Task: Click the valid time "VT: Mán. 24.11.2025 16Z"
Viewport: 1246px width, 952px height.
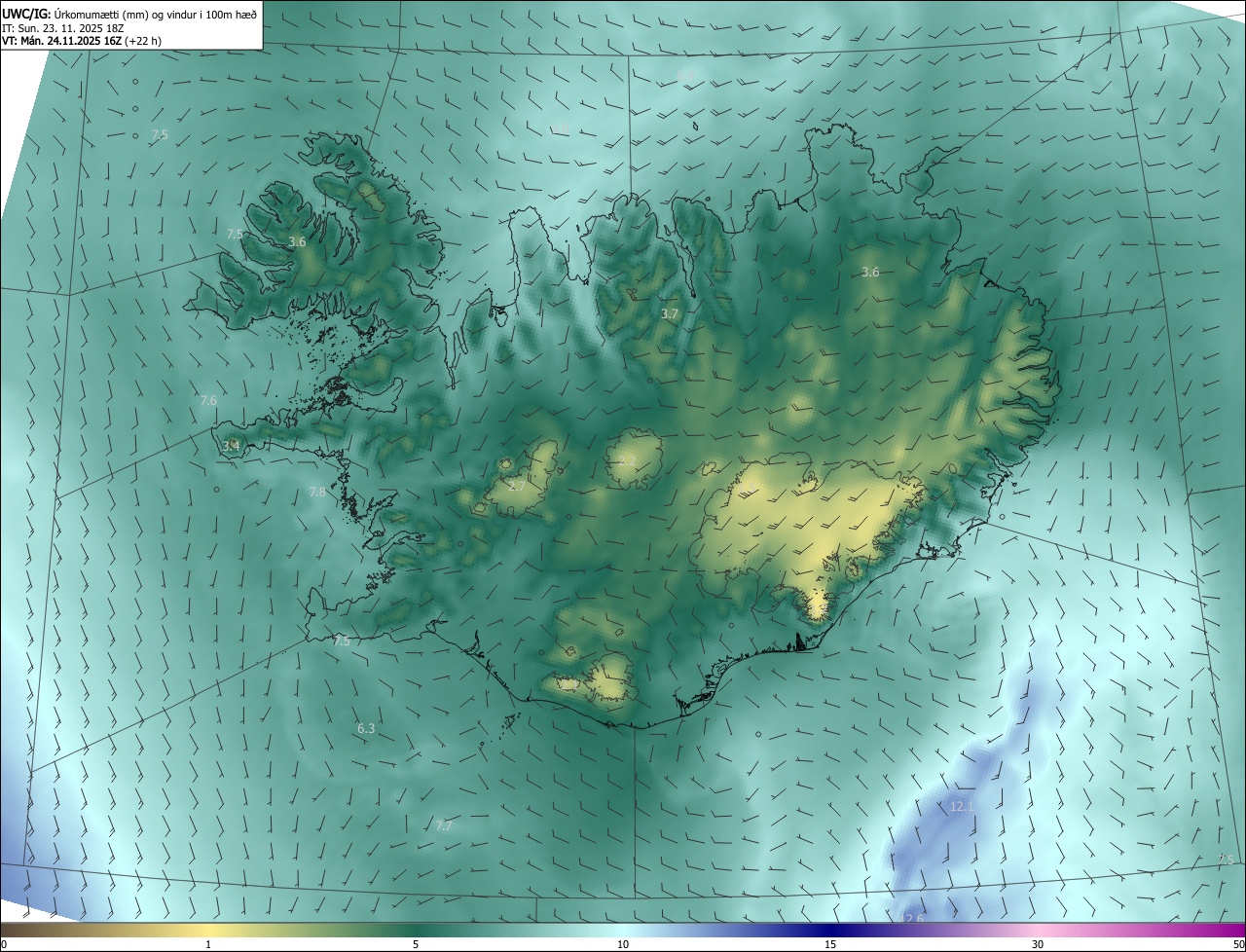Action: click(61, 42)
